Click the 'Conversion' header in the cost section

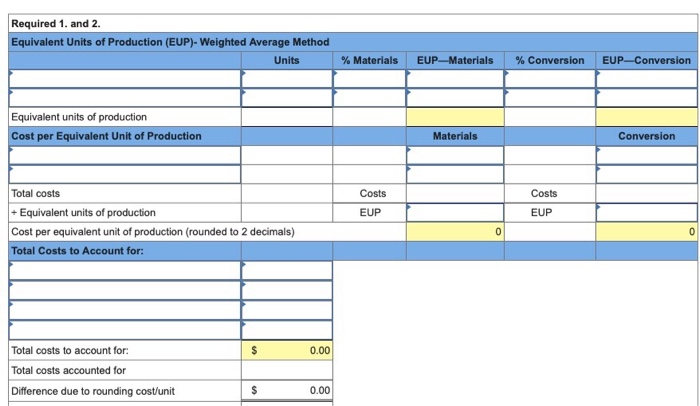[x=646, y=136]
